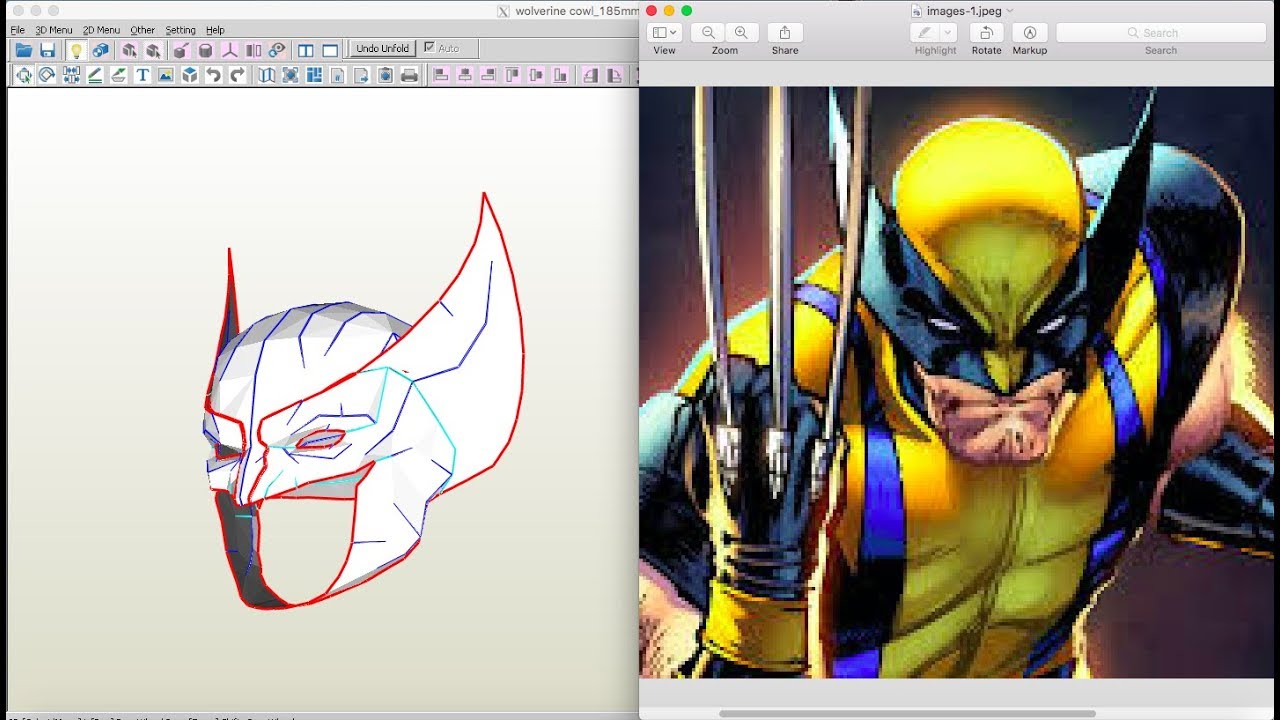Click the page with arrow export icon
The height and width of the screenshot is (720, 1280).
(x=361, y=75)
